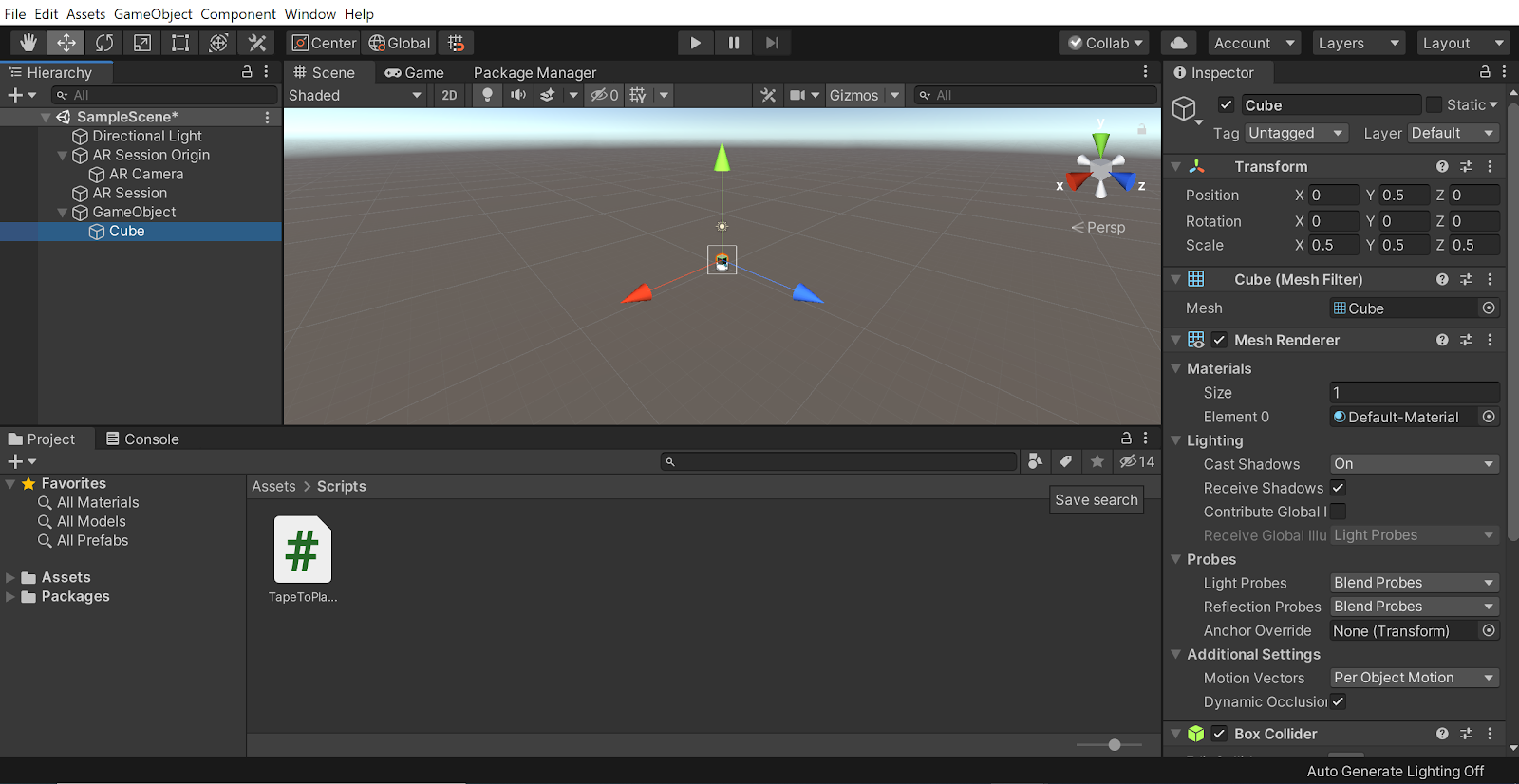The width and height of the screenshot is (1519, 784).
Task: Select the Scale tool
Action: point(142,43)
